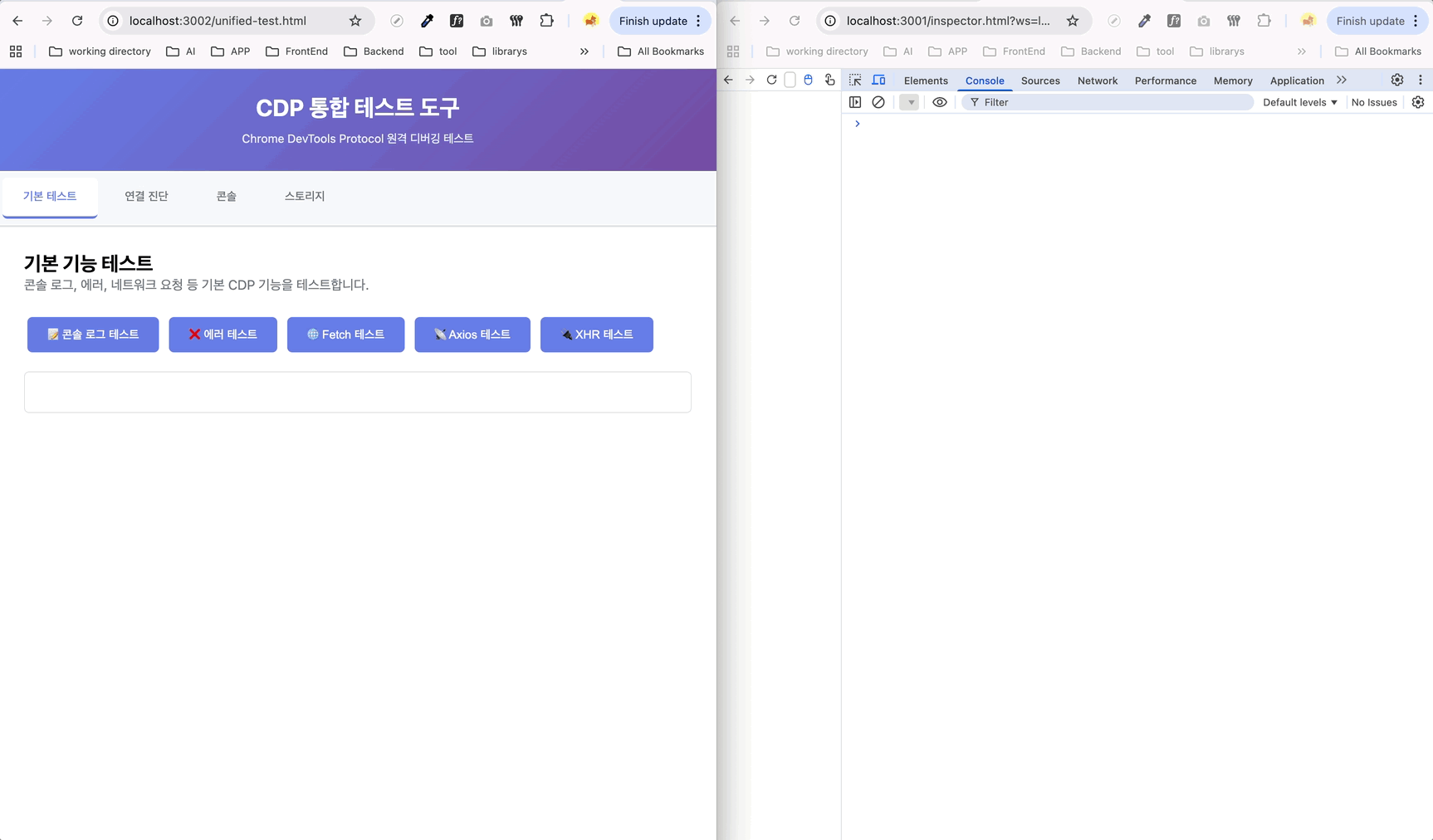The image size is (1433, 840).
Task: Reload the unified-test page
Action: 77,21
